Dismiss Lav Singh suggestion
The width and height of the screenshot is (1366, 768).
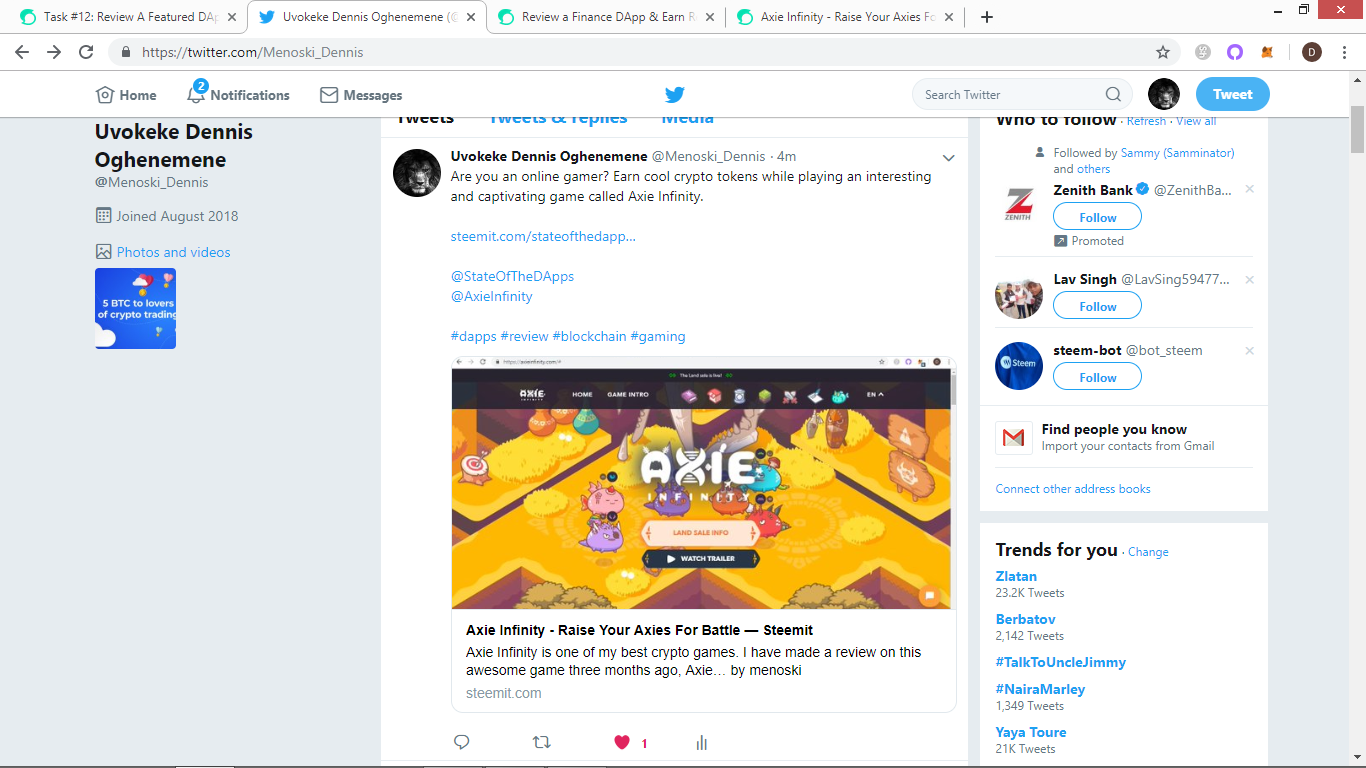[1249, 279]
